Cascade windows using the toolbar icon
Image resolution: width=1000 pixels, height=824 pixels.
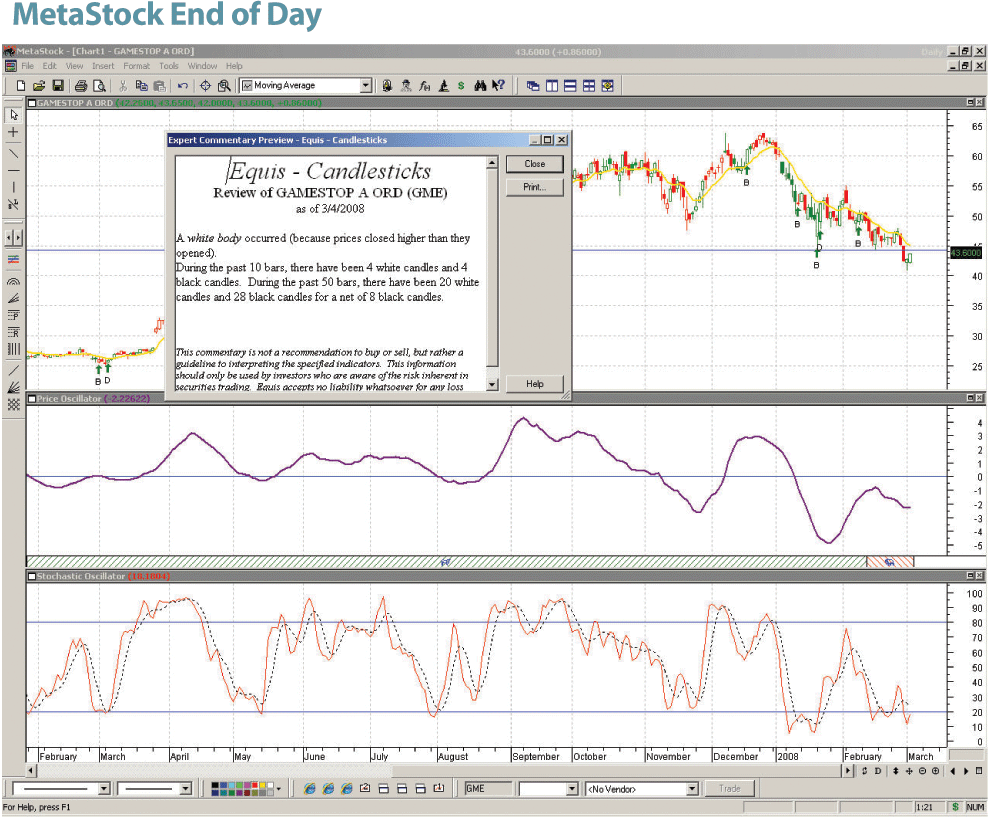click(533, 85)
